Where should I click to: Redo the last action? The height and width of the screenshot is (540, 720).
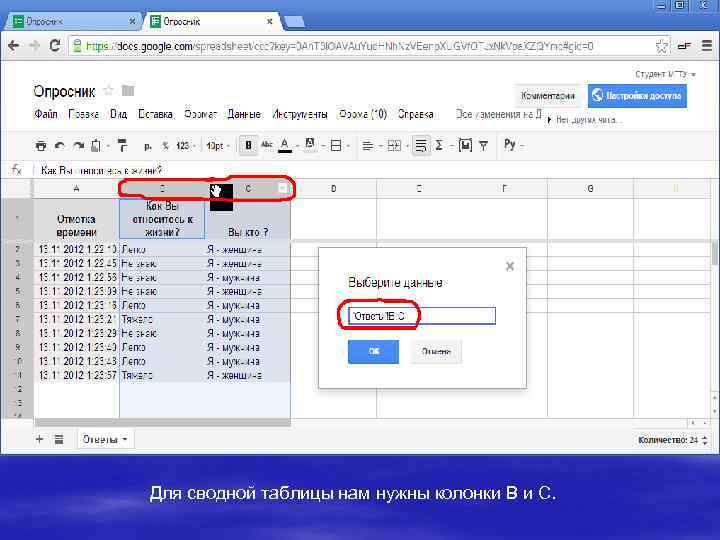79,146
